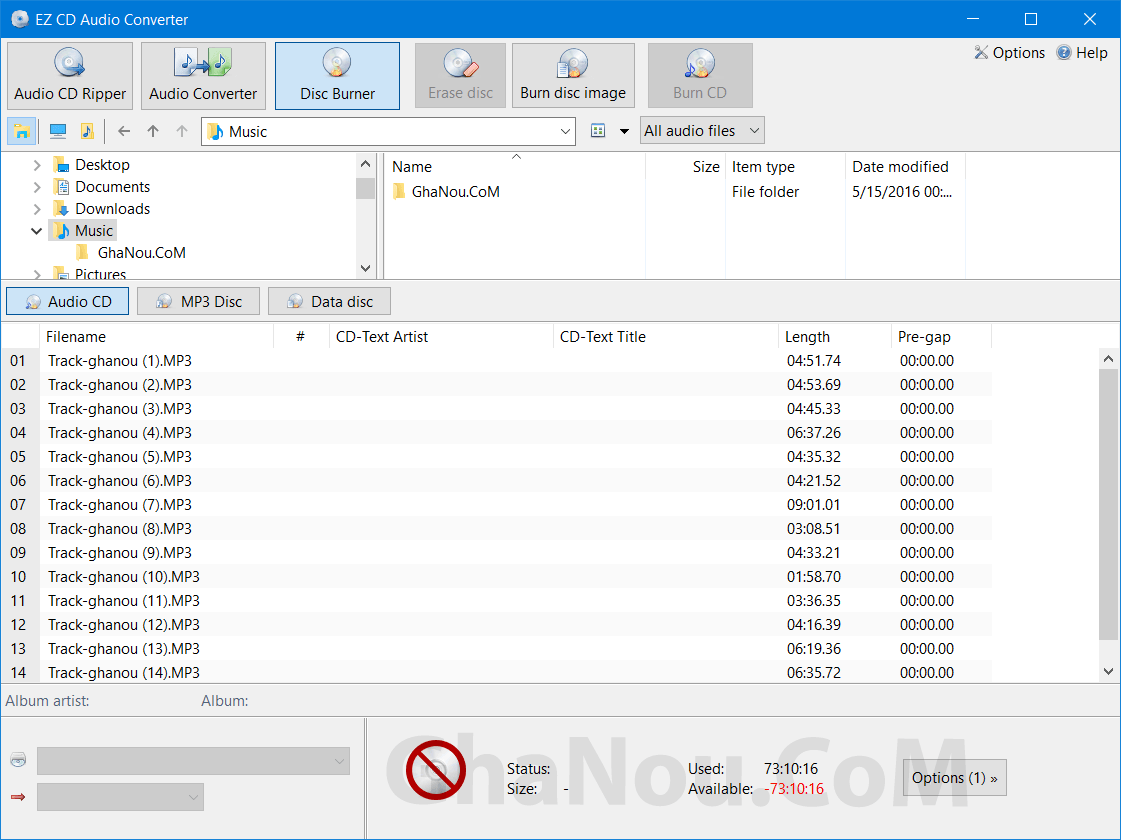The width and height of the screenshot is (1121, 840).
Task: Click the no-disc status icon
Action: point(435,770)
